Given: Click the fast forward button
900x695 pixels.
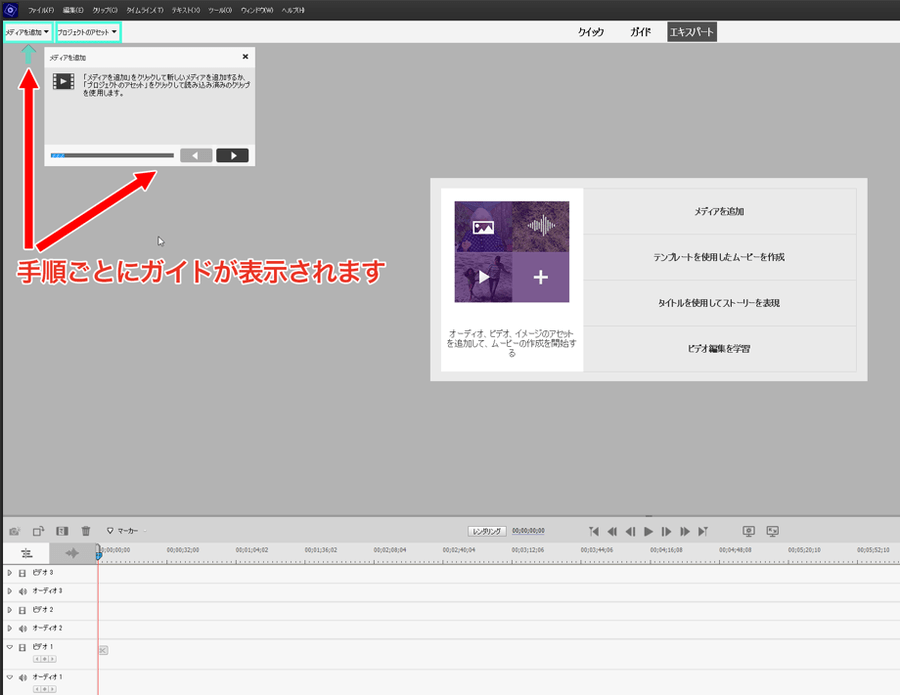Looking at the screenshot, I should click(x=685, y=531).
